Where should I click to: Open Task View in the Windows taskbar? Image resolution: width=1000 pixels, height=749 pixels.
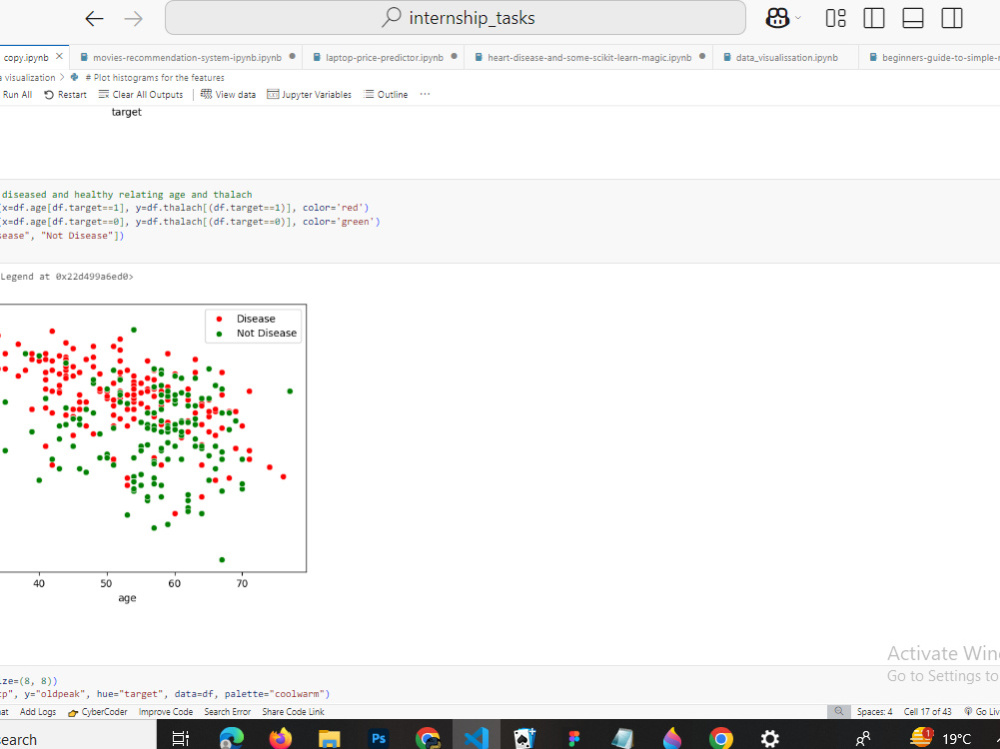(x=181, y=739)
